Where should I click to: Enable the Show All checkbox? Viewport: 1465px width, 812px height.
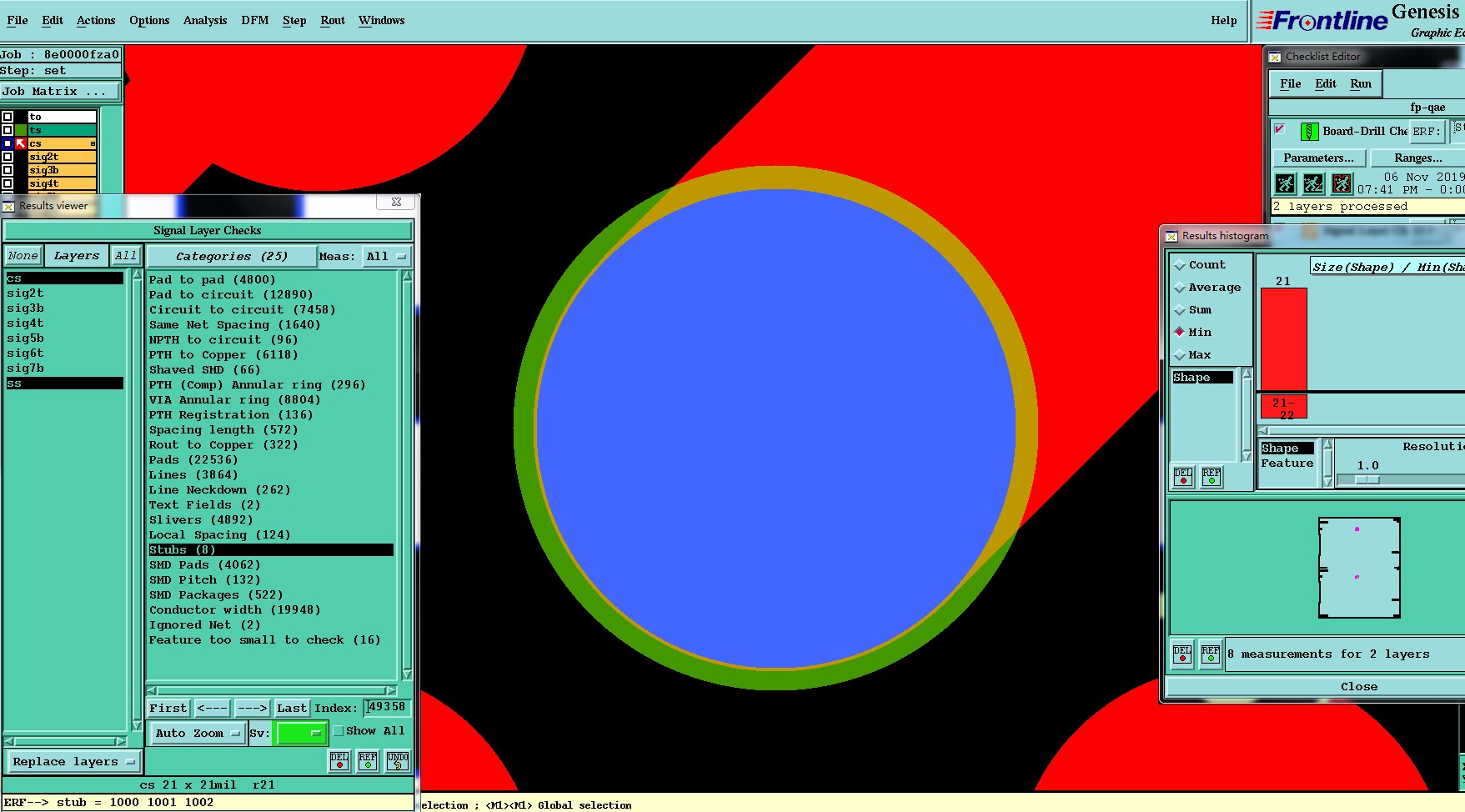coord(339,731)
